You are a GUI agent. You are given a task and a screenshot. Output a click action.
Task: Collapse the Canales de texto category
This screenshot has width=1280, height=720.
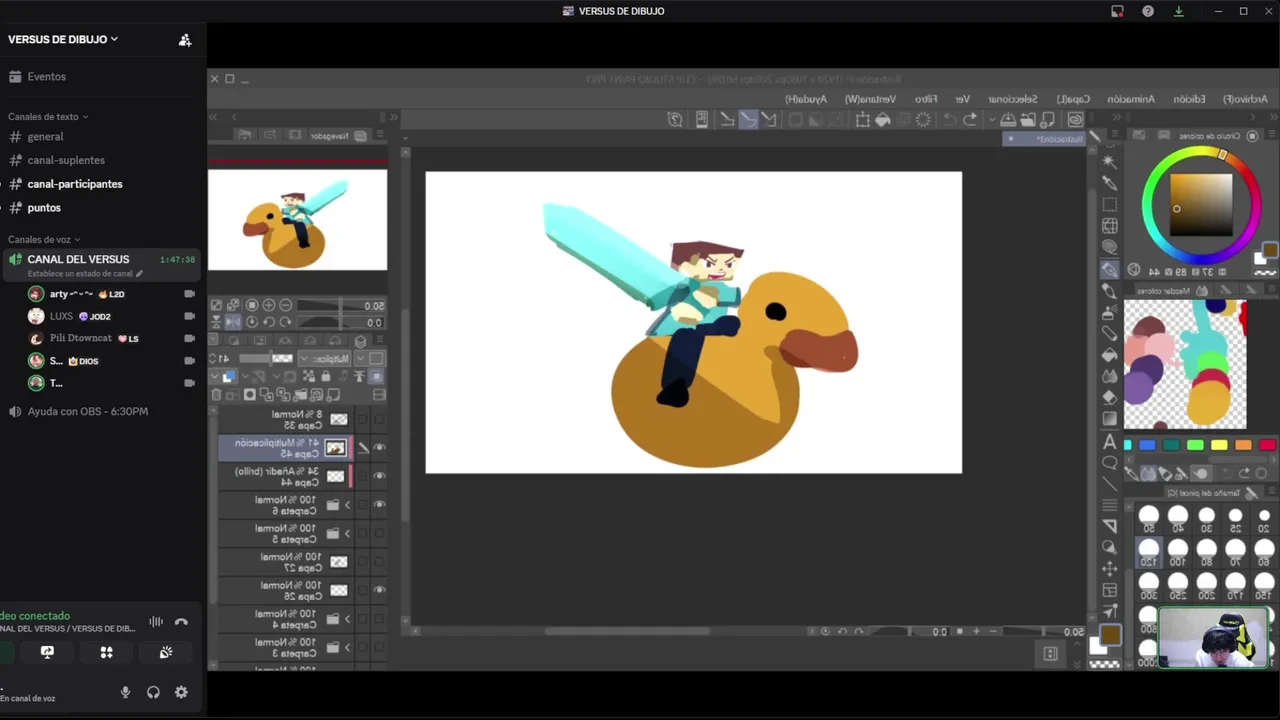coord(48,117)
